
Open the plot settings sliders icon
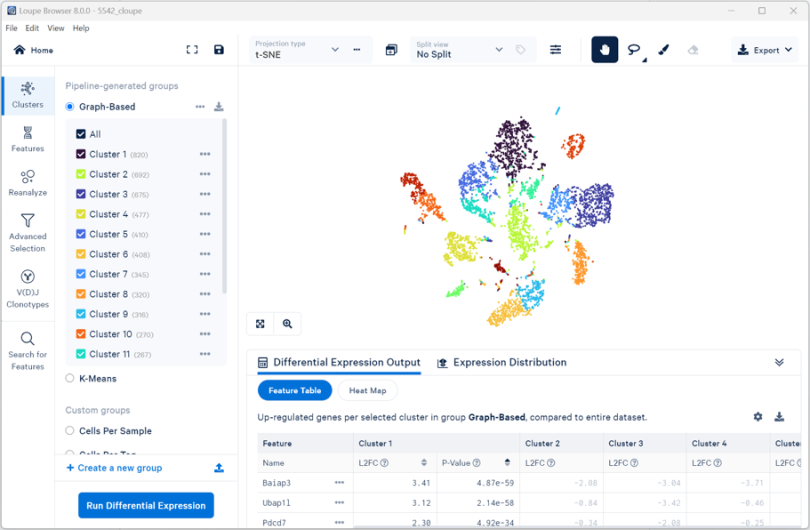pos(556,50)
